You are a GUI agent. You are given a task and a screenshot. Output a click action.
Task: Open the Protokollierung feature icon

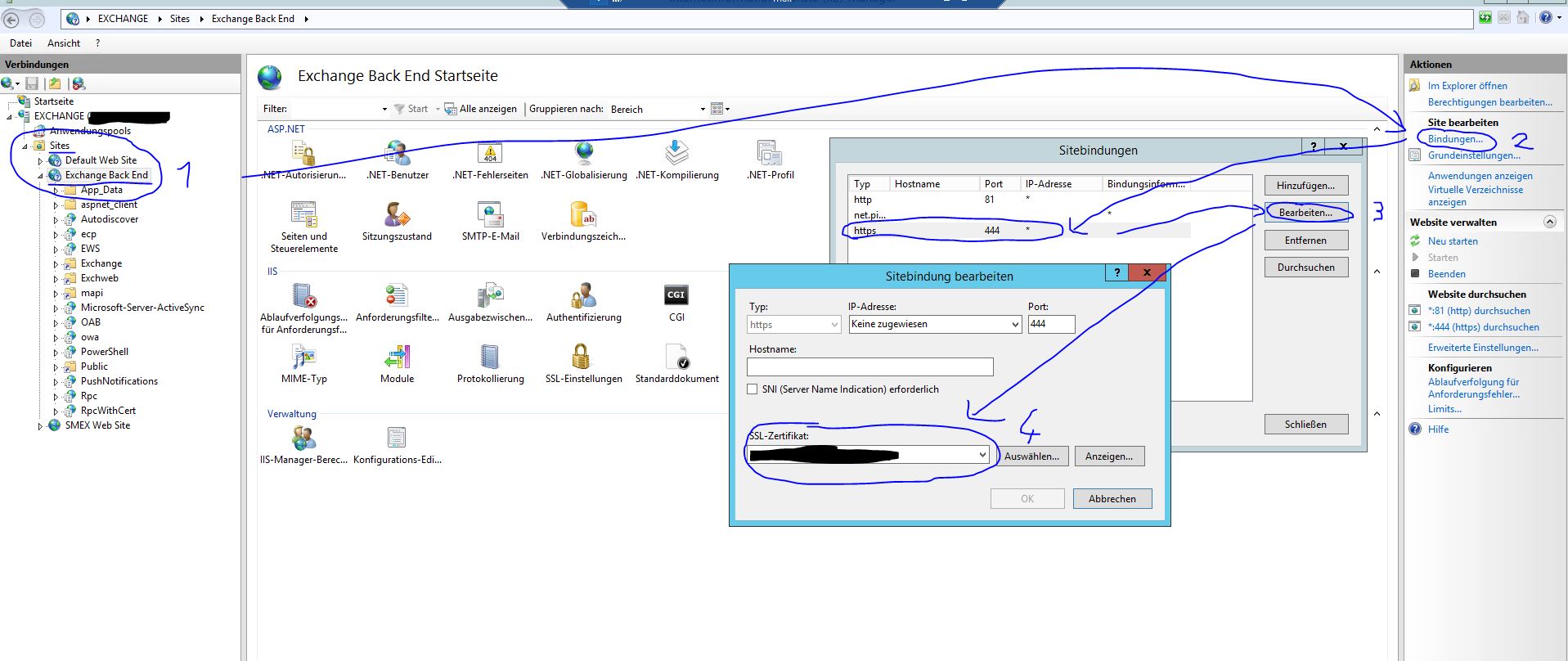(x=490, y=357)
